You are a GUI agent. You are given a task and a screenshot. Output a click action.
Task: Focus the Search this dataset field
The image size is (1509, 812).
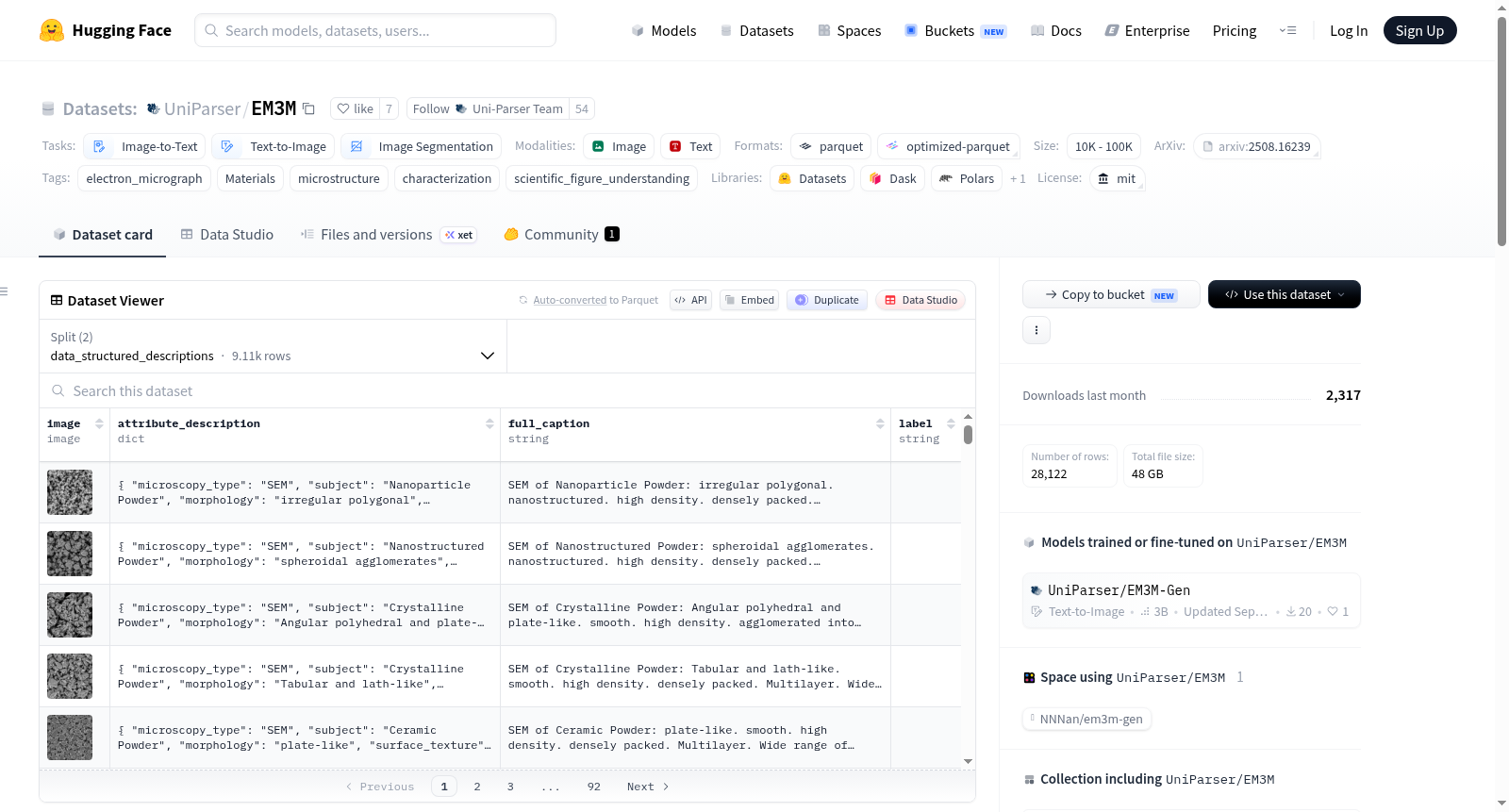(507, 390)
